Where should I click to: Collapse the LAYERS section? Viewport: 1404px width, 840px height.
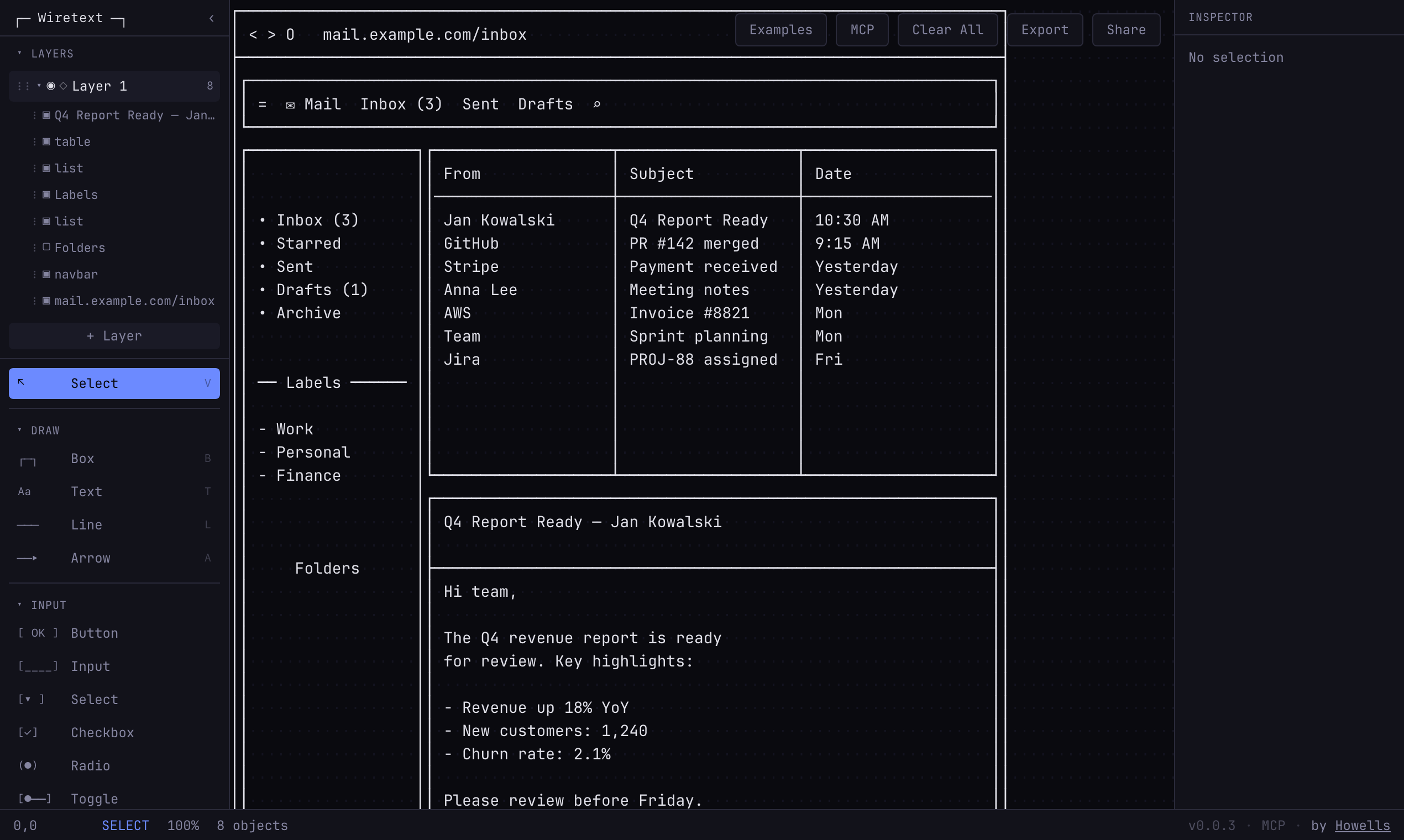tap(20, 53)
